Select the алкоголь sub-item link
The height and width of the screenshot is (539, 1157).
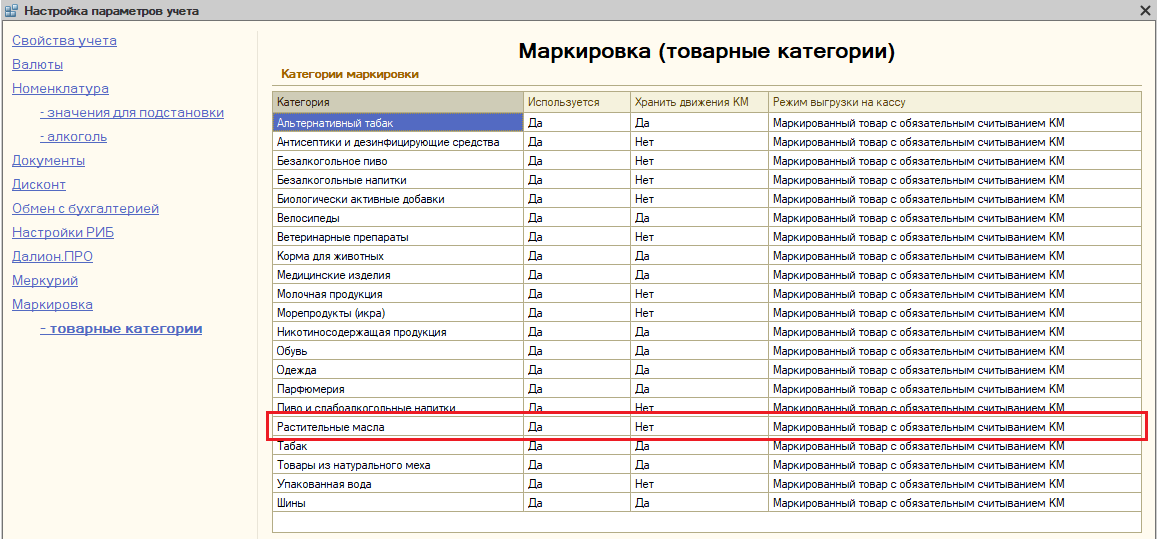73,137
